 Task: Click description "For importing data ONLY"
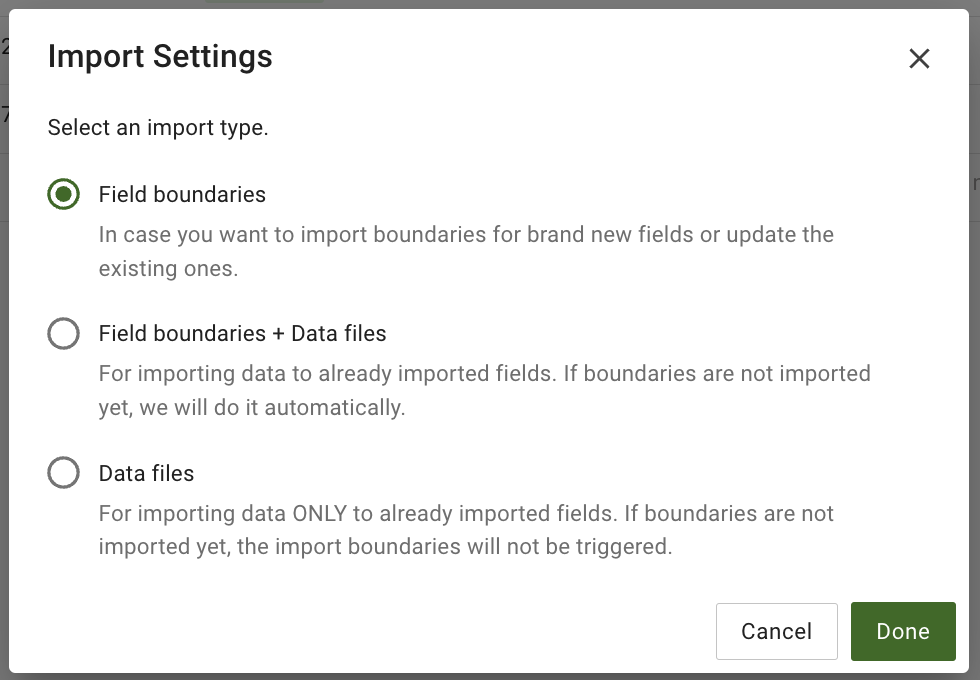click(x=465, y=514)
